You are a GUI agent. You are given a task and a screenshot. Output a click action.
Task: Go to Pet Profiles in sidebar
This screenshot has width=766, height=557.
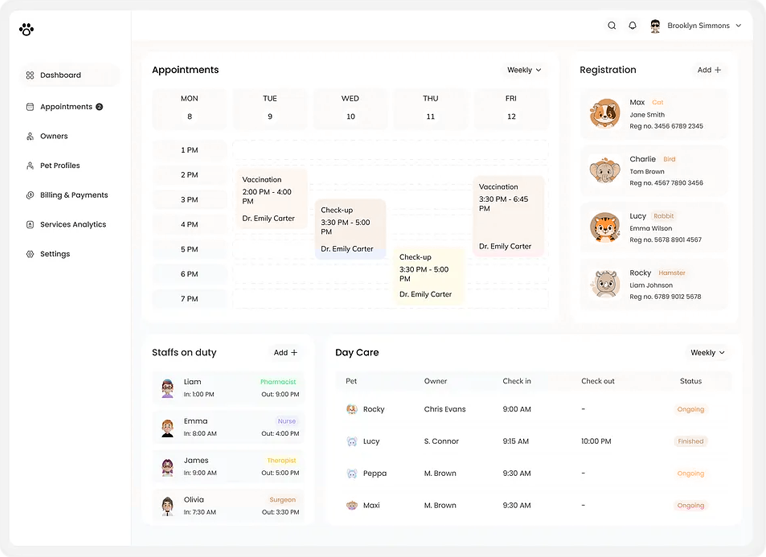tap(59, 166)
